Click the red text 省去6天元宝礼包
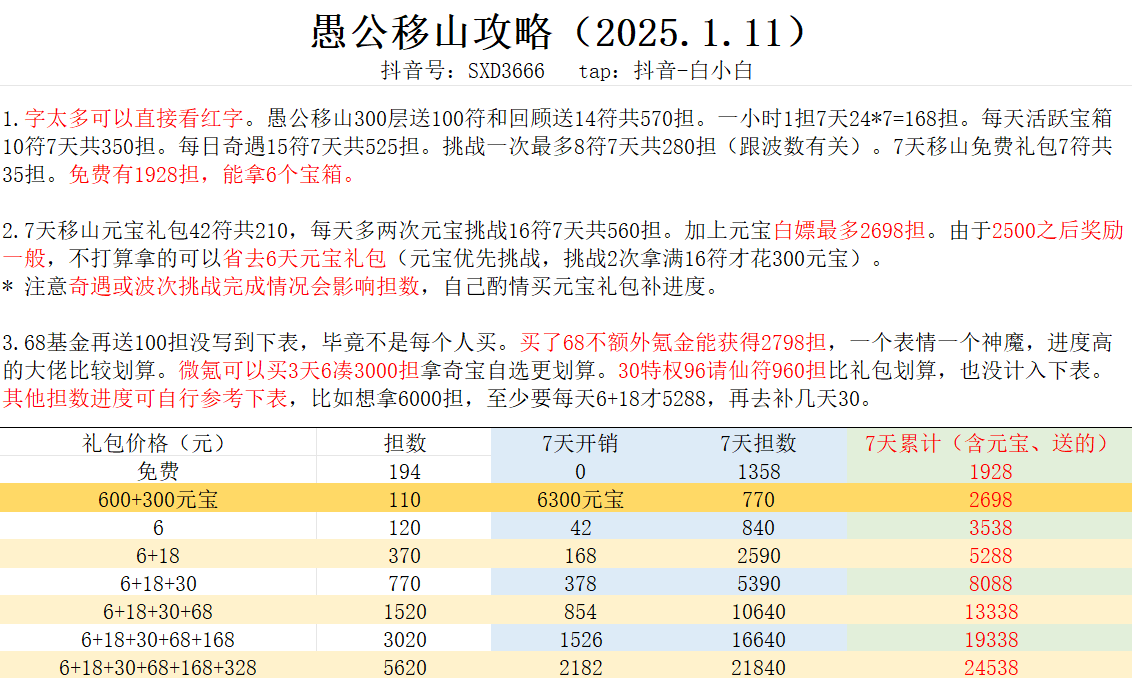 pos(305,258)
